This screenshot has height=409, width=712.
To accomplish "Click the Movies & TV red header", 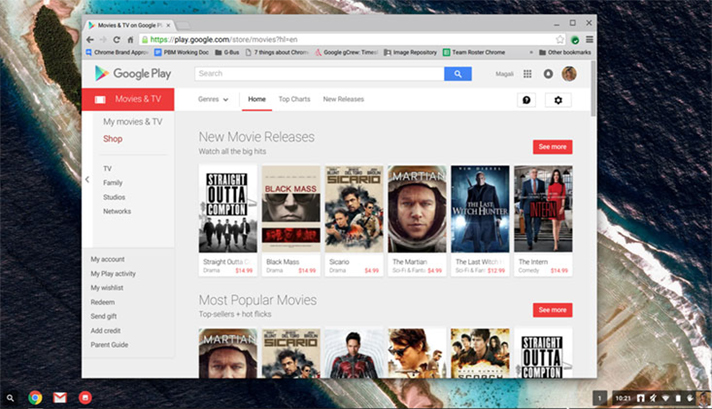I will [x=128, y=99].
